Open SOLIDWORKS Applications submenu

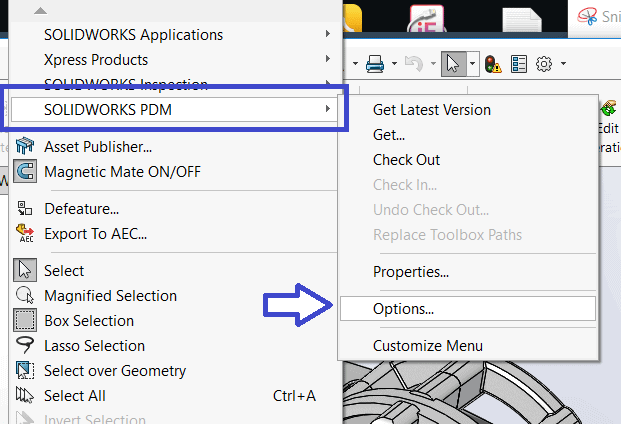coord(175,35)
